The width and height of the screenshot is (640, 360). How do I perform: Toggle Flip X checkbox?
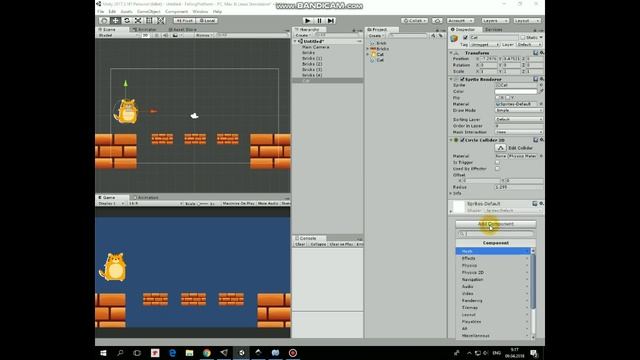(x=498, y=98)
